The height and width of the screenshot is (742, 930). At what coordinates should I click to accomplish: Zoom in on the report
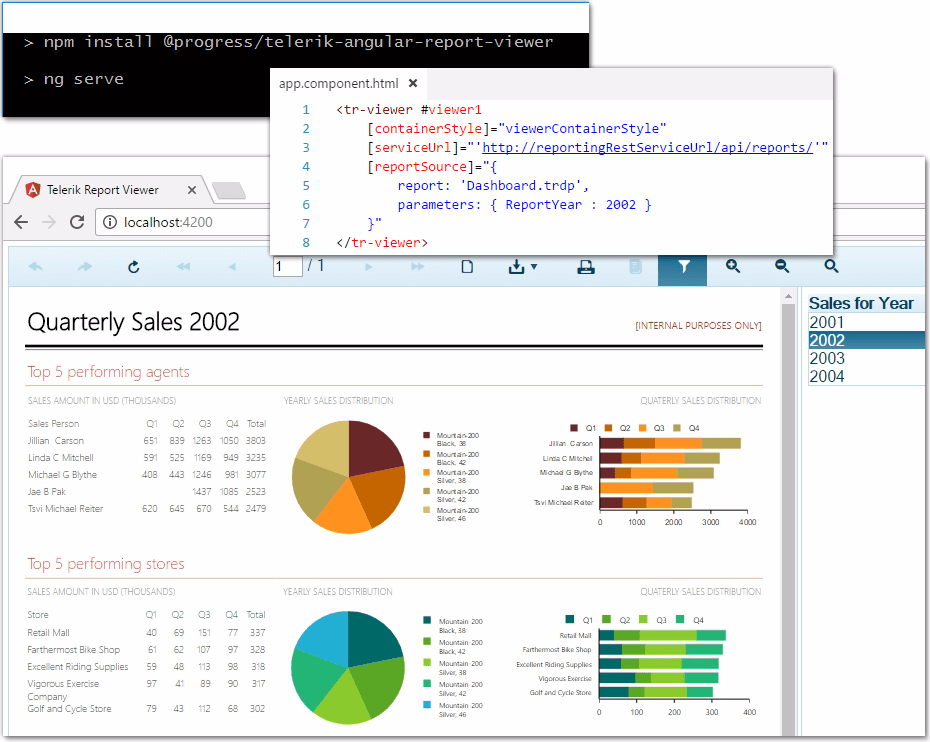(x=732, y=267)
